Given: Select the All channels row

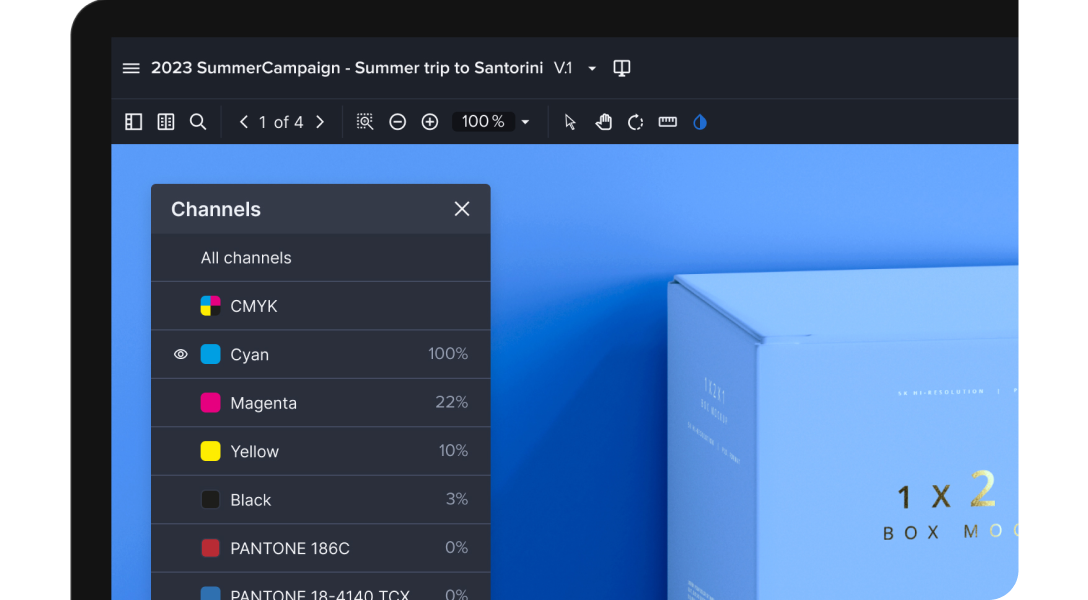Looking at the screenshot, I should 321,258.
